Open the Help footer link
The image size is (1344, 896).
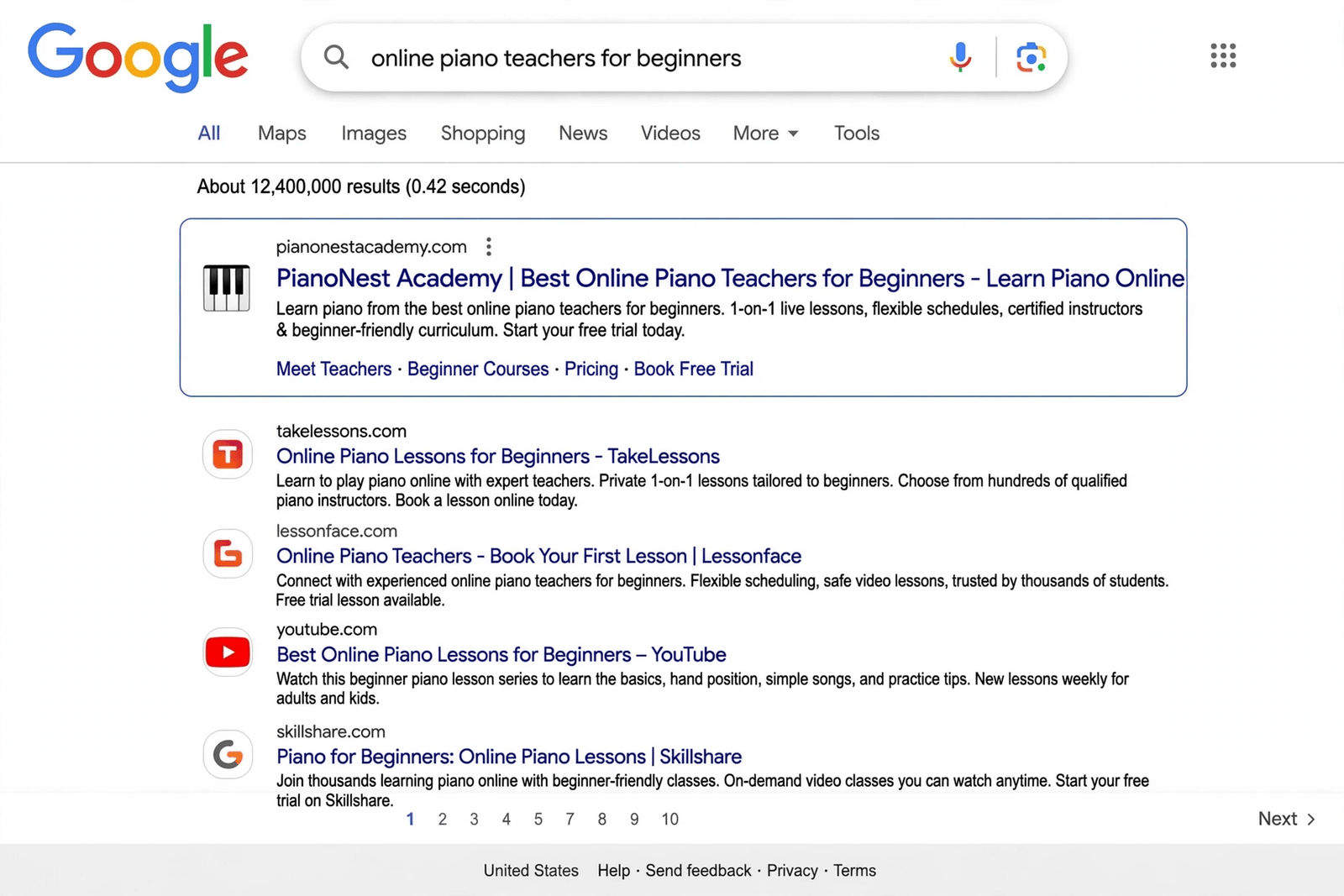pos(613,871)
